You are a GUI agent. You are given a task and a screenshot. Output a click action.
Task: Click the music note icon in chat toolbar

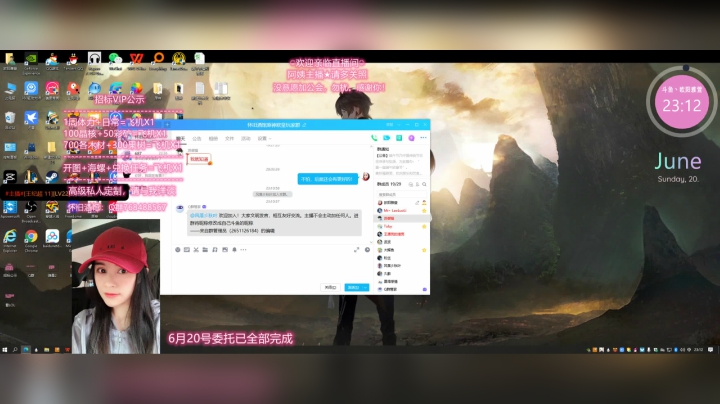click(x=215, y=250)
